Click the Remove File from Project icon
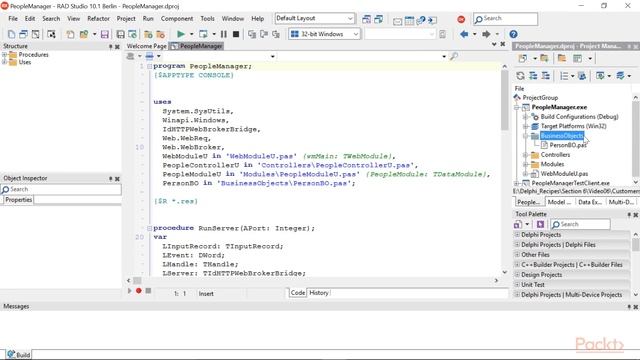This screenshot has height=360, width=640. [x=160, y=34]
